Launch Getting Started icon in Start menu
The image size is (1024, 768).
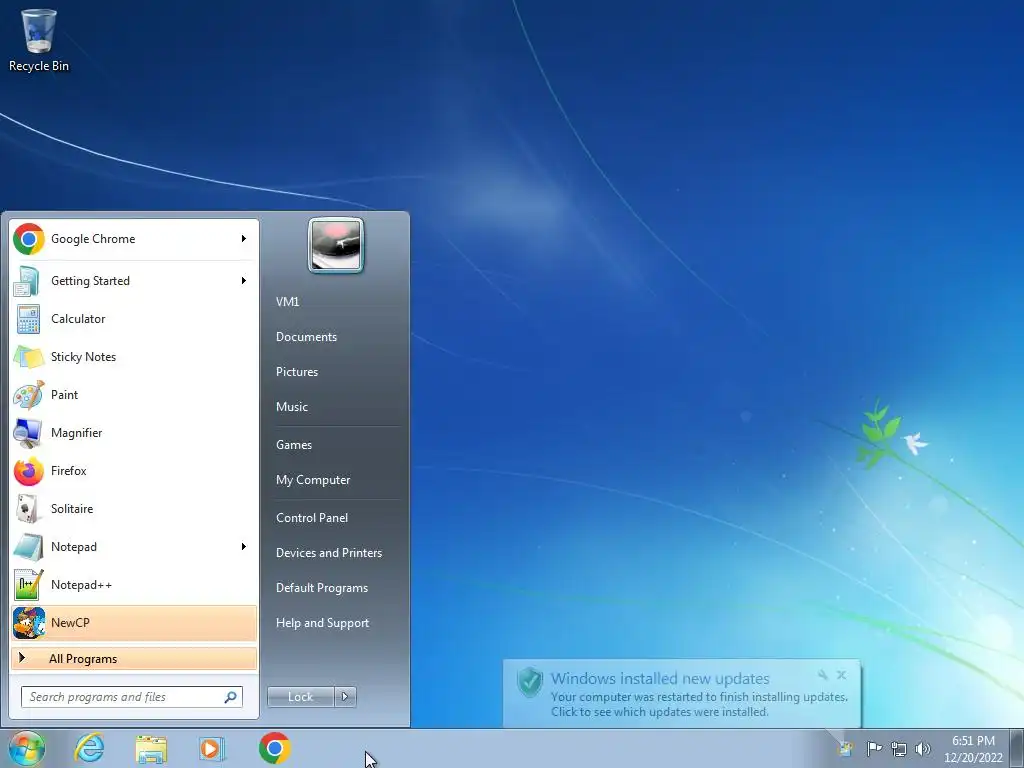(27, 281)
